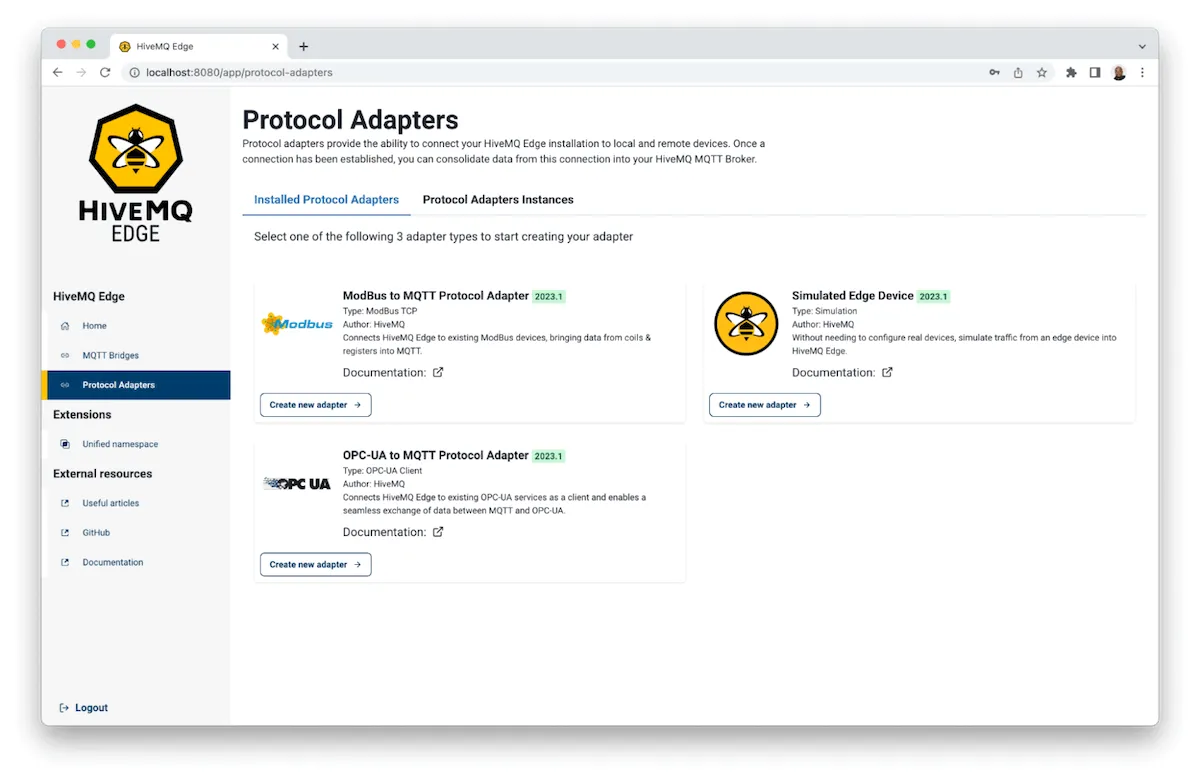Screen dimensions: 1200x781
Task: Click the Unified namespace icon
Action: 65,444
